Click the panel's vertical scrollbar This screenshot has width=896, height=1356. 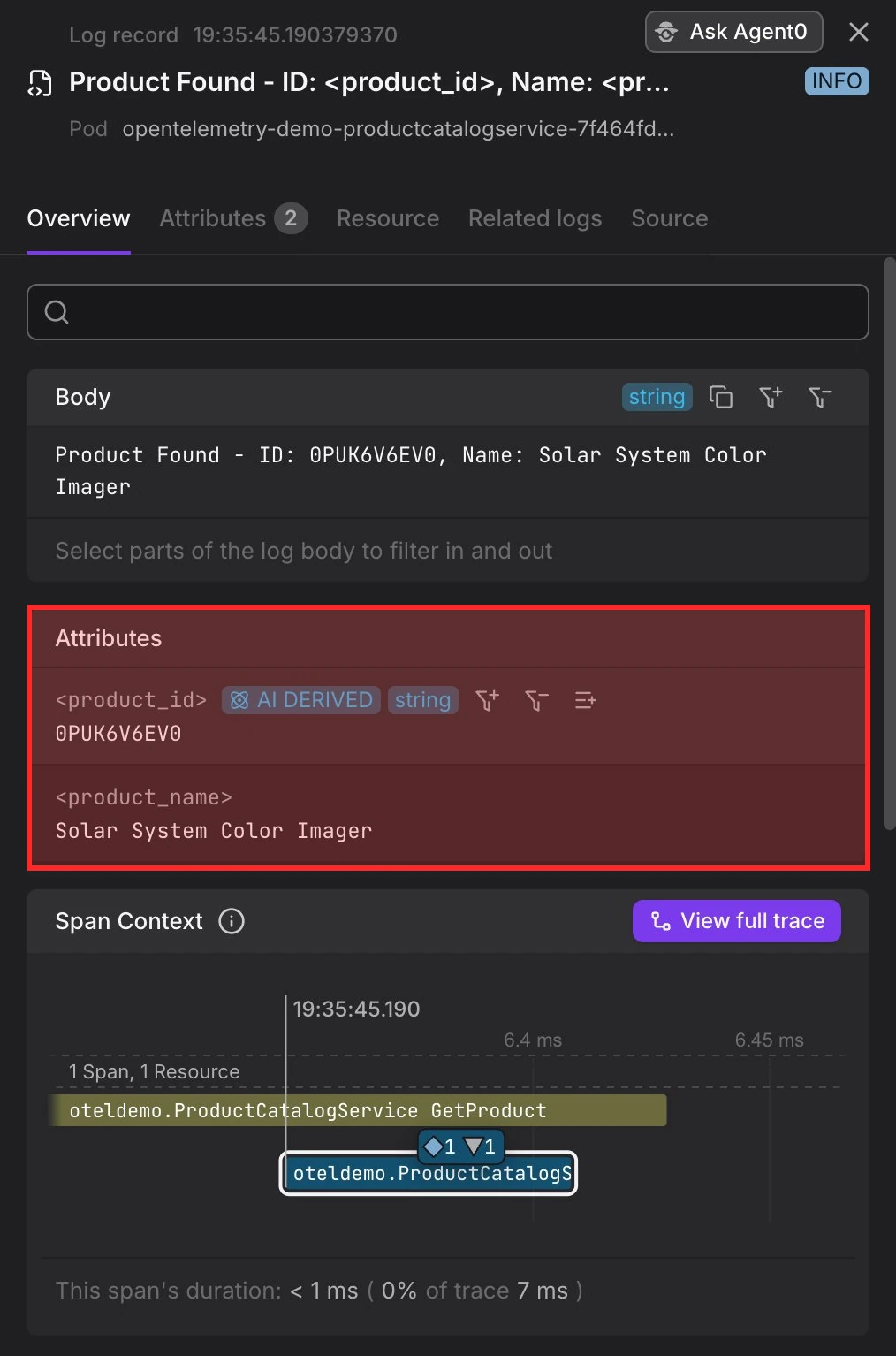click(x=889, y=543)
